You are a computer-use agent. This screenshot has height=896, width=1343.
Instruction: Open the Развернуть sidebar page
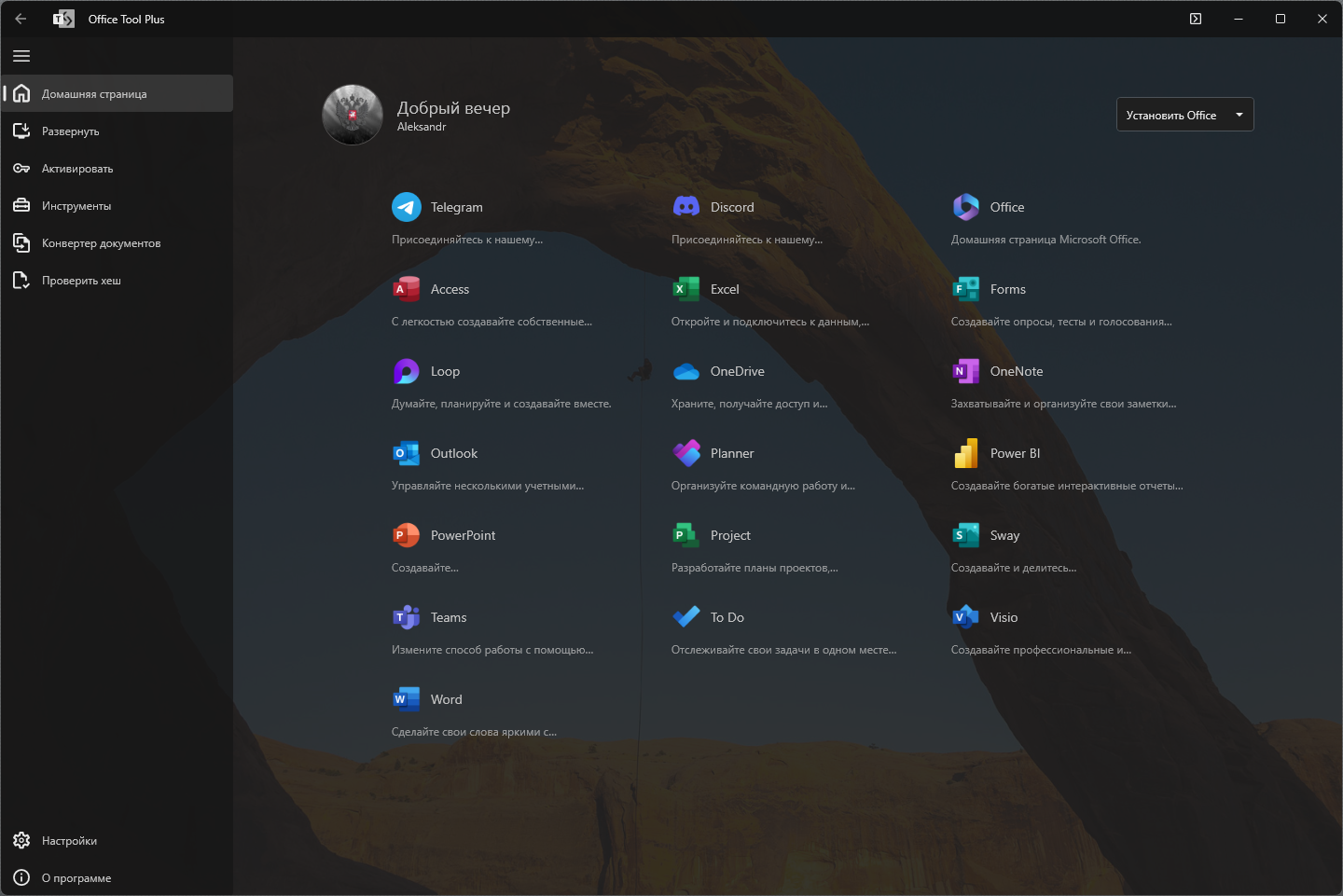pyautogui.click(x=70, y=131)
